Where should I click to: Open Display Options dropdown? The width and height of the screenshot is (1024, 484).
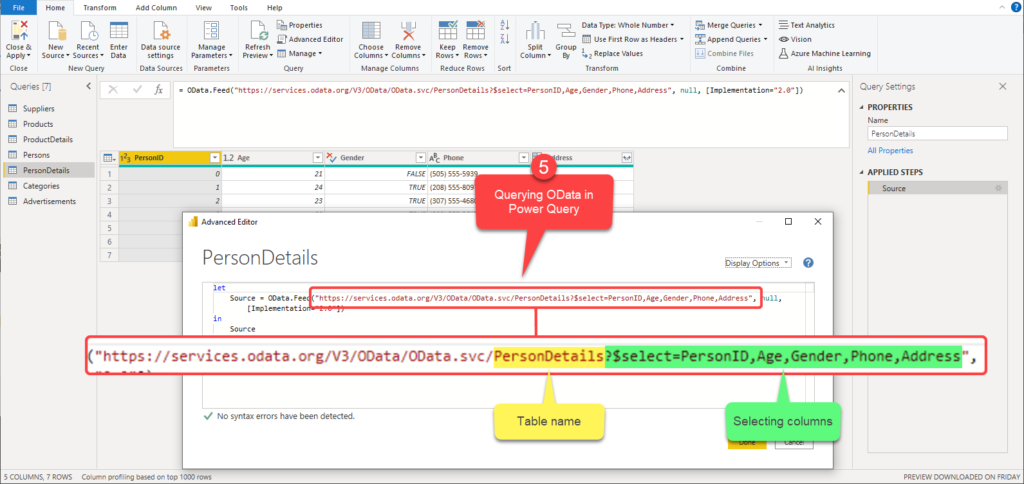758,263
